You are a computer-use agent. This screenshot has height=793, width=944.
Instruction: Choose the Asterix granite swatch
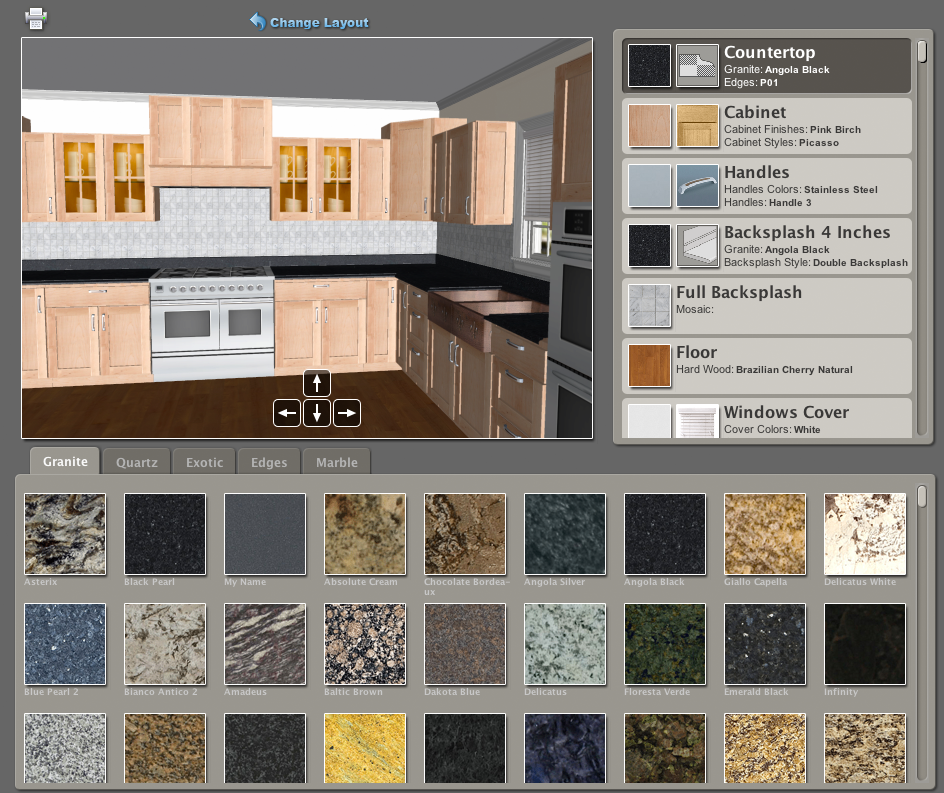[x=65, y=534]
